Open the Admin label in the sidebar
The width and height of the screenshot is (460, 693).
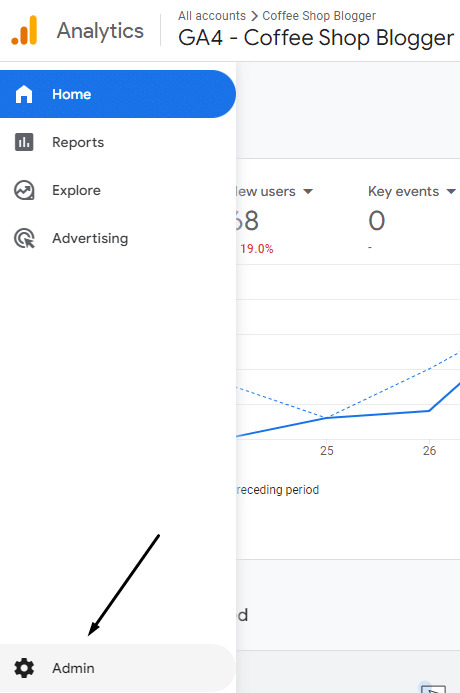(73, 668)
